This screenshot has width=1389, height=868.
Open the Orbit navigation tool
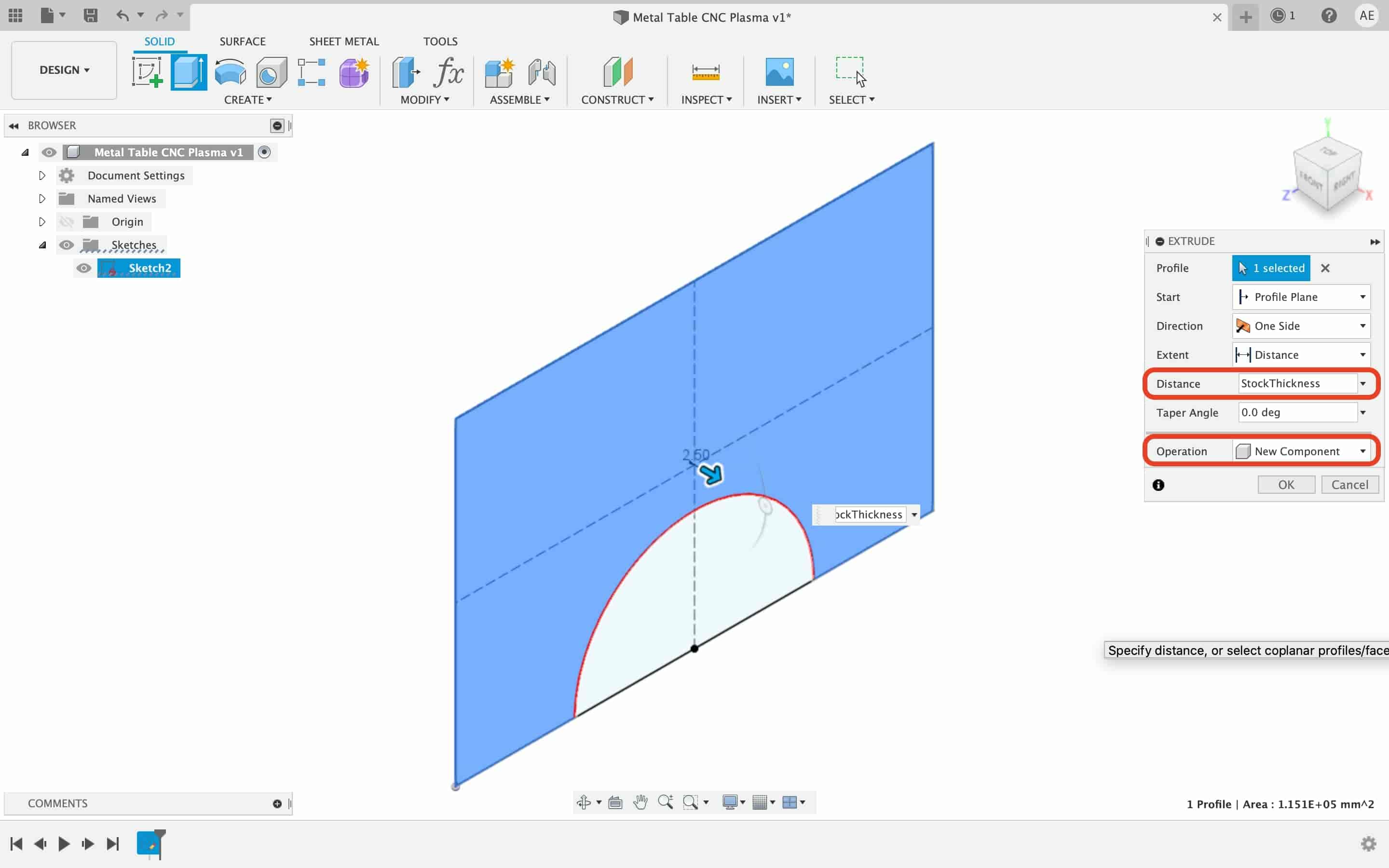584,802
